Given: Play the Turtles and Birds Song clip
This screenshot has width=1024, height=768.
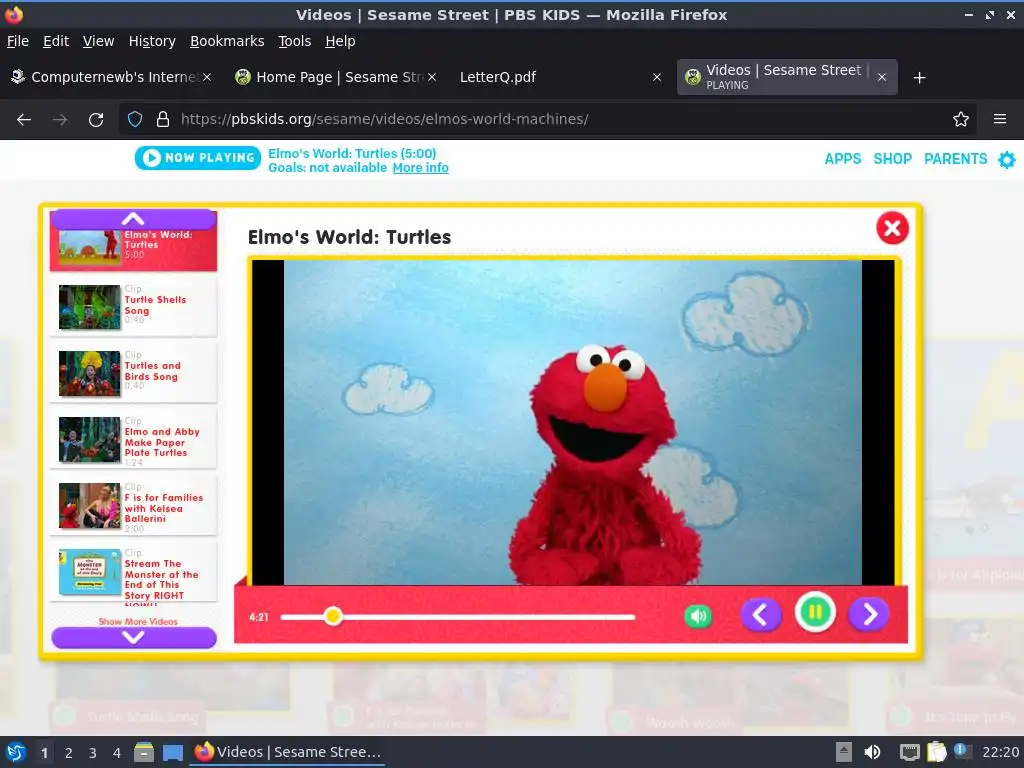Looking at the screenshot, I should [x=133, y=372].
